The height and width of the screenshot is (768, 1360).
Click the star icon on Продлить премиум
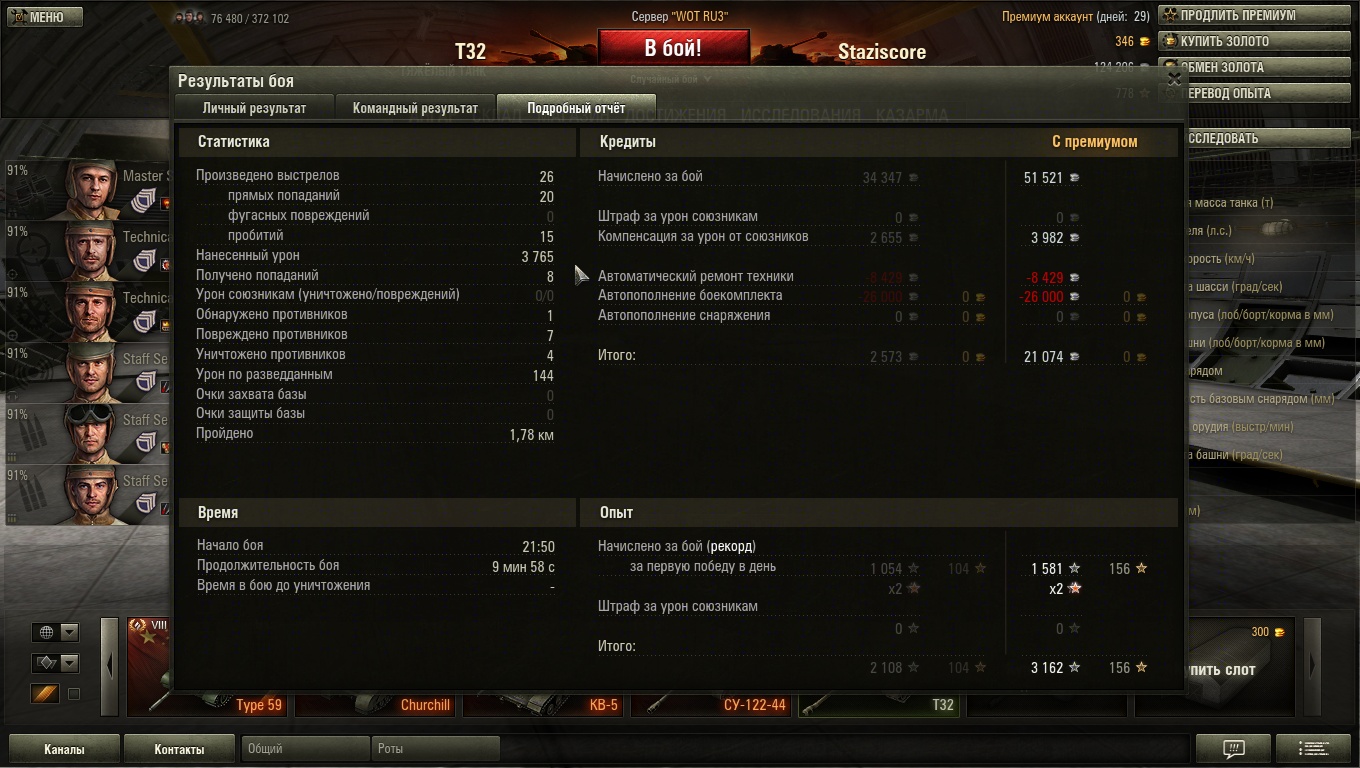coord(1170,16)
